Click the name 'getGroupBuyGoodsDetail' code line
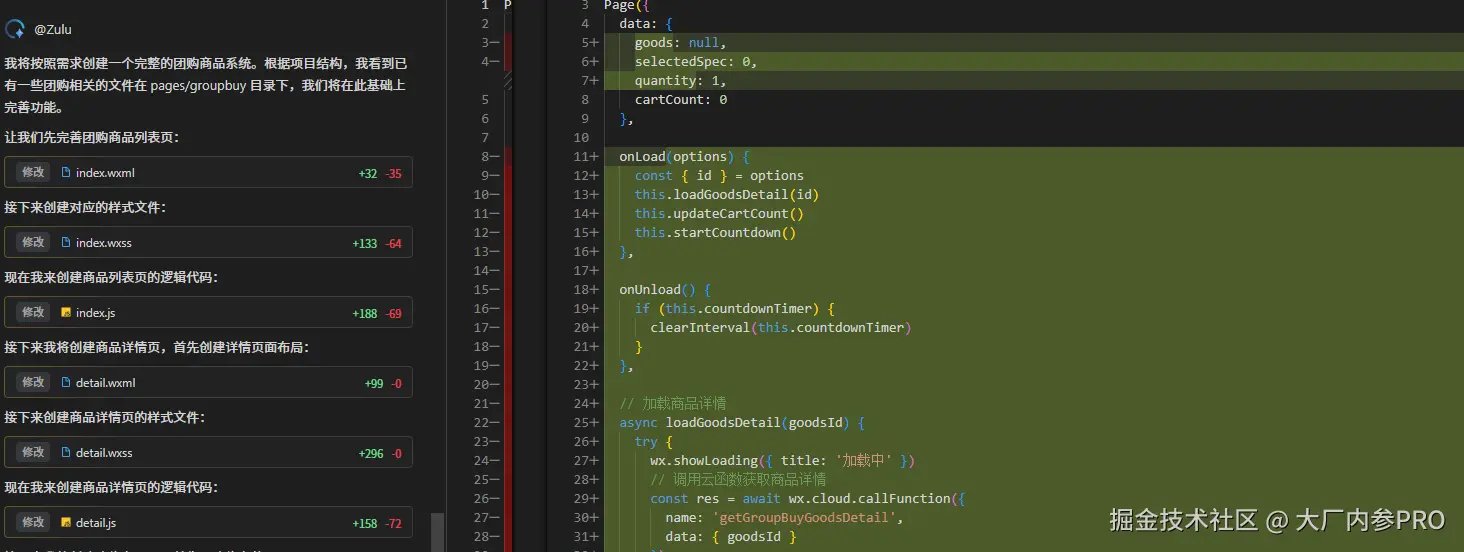Viewport: 1464px width, 552px height. pos(784,517)
